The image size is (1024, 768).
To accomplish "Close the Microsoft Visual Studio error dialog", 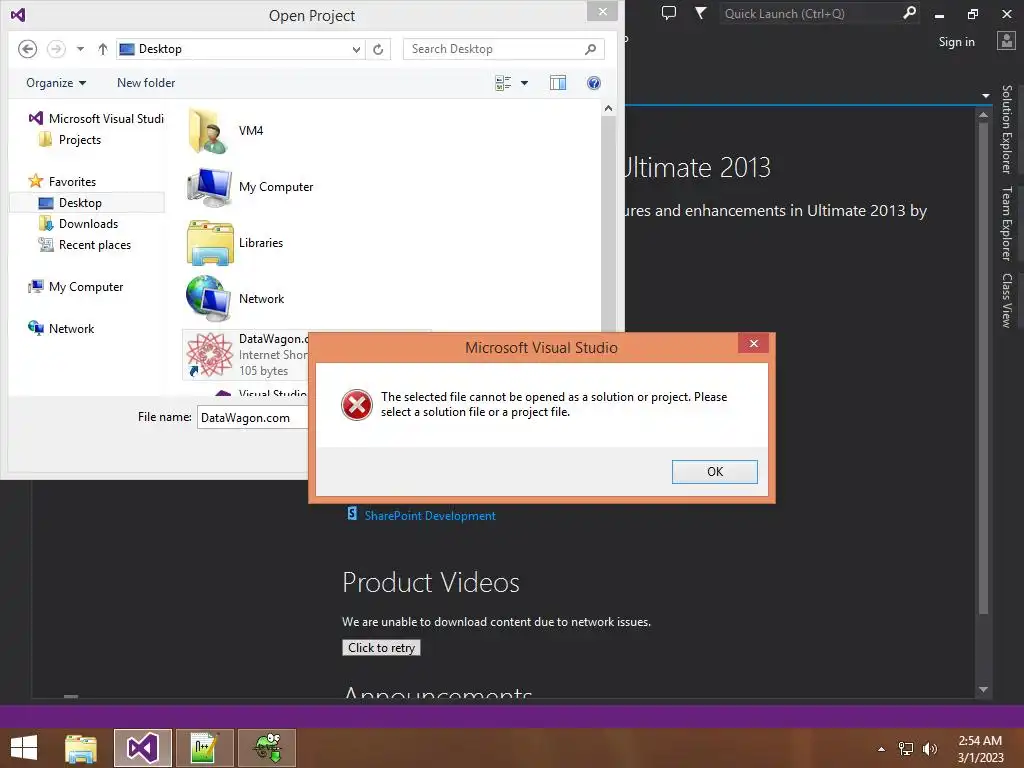I will [754, 344].
